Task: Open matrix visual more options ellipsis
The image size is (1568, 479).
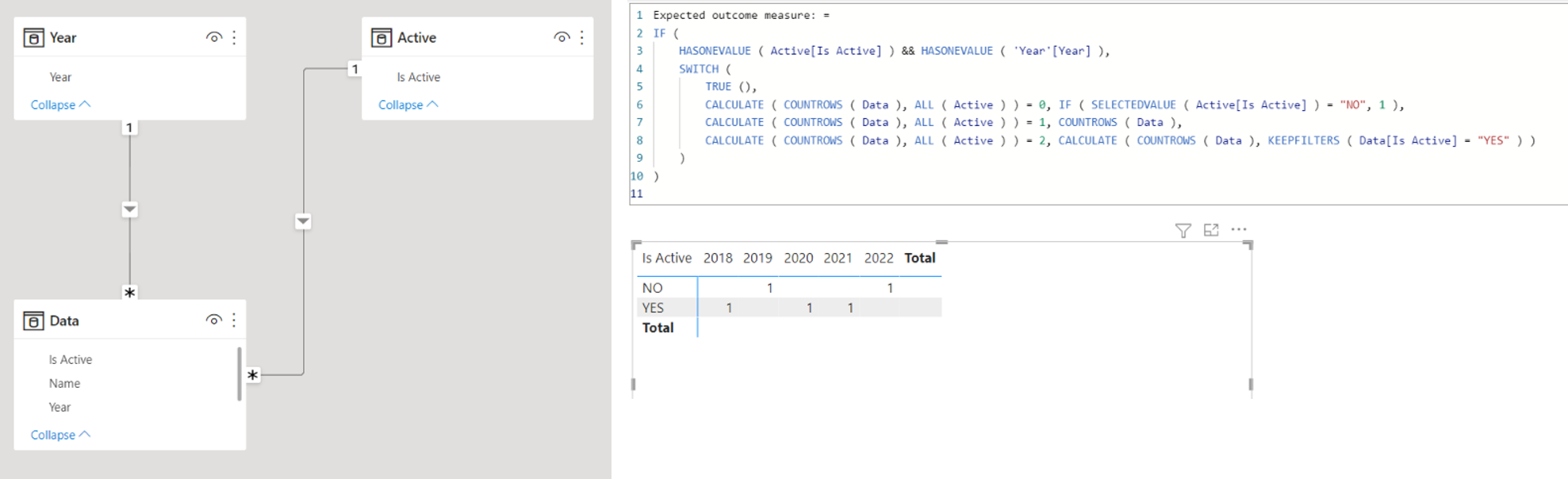Action: coord(1239,229)
